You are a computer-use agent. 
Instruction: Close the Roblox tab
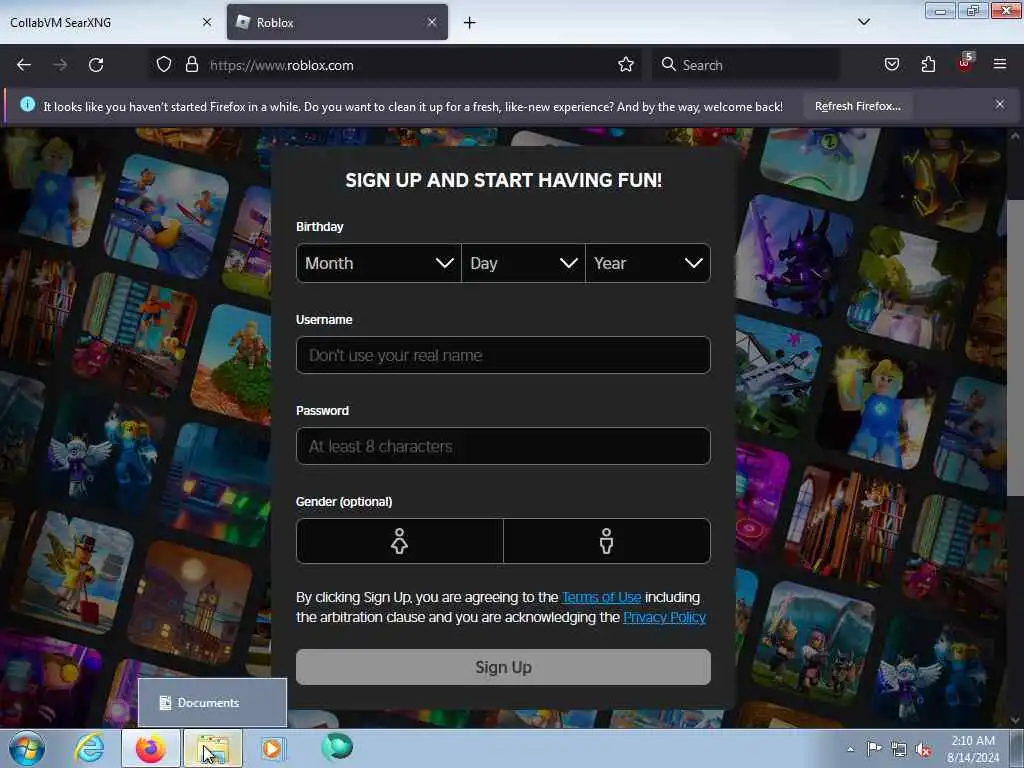point(432,22)
